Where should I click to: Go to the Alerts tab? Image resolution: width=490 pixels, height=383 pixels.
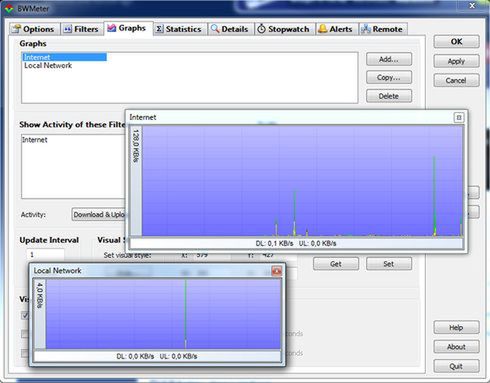pos(336,29)
